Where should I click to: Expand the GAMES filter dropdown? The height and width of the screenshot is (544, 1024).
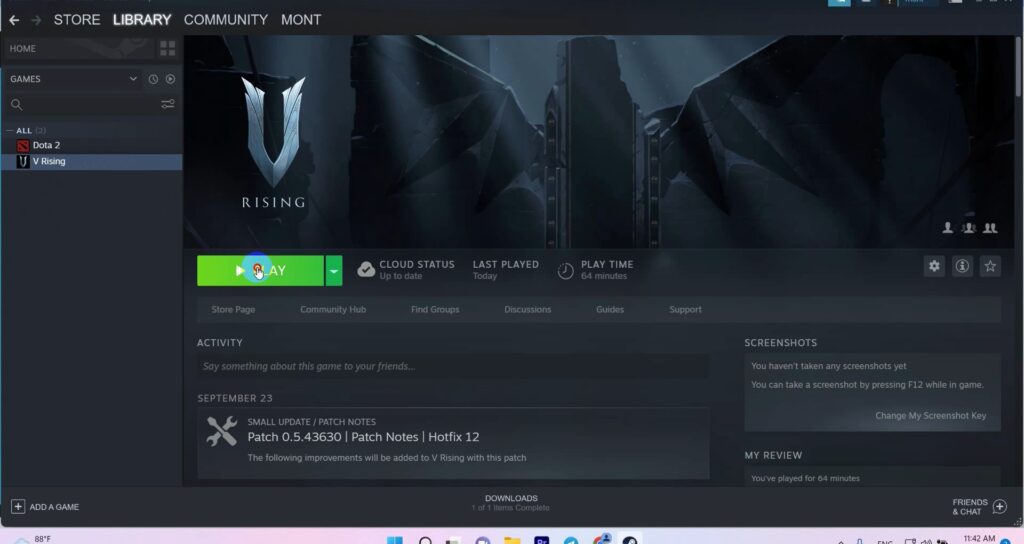pos(133,79)
